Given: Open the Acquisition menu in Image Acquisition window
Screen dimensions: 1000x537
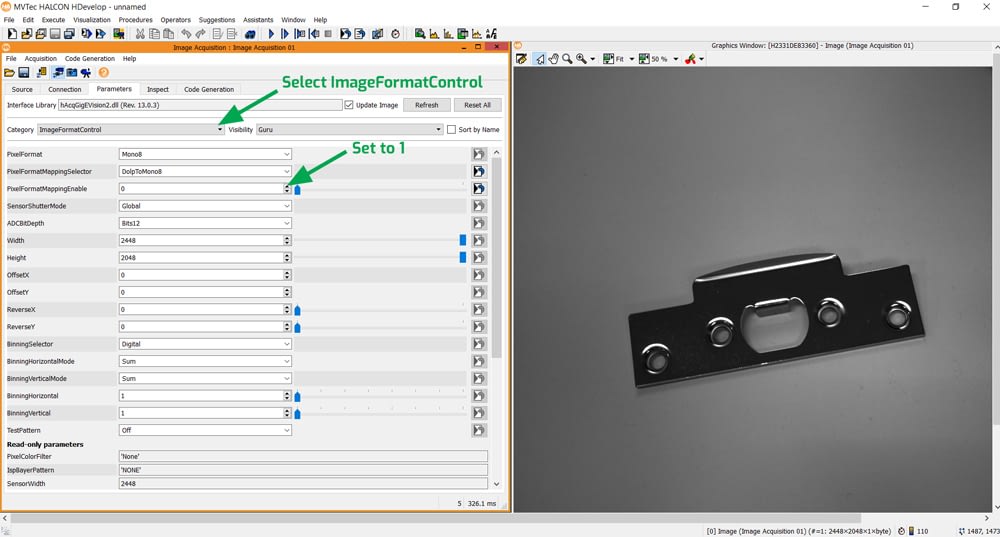Looking at the screenshot, I should tap(40, 59).
